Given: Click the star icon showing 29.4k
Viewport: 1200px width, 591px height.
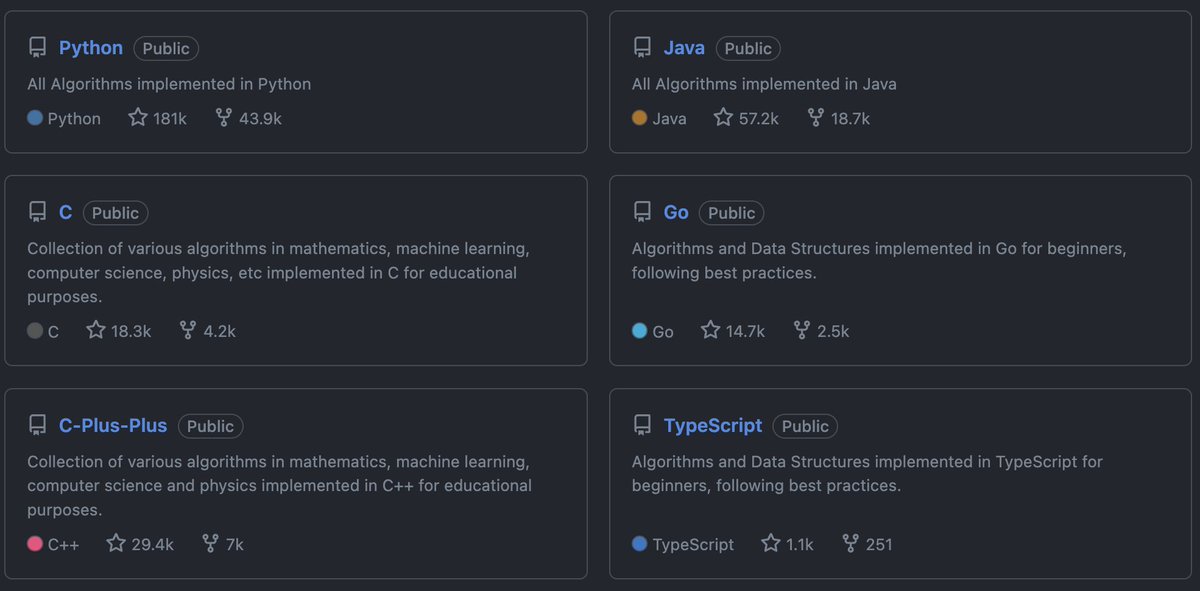Looking at the screenshot, I should [x=116, y=544].
